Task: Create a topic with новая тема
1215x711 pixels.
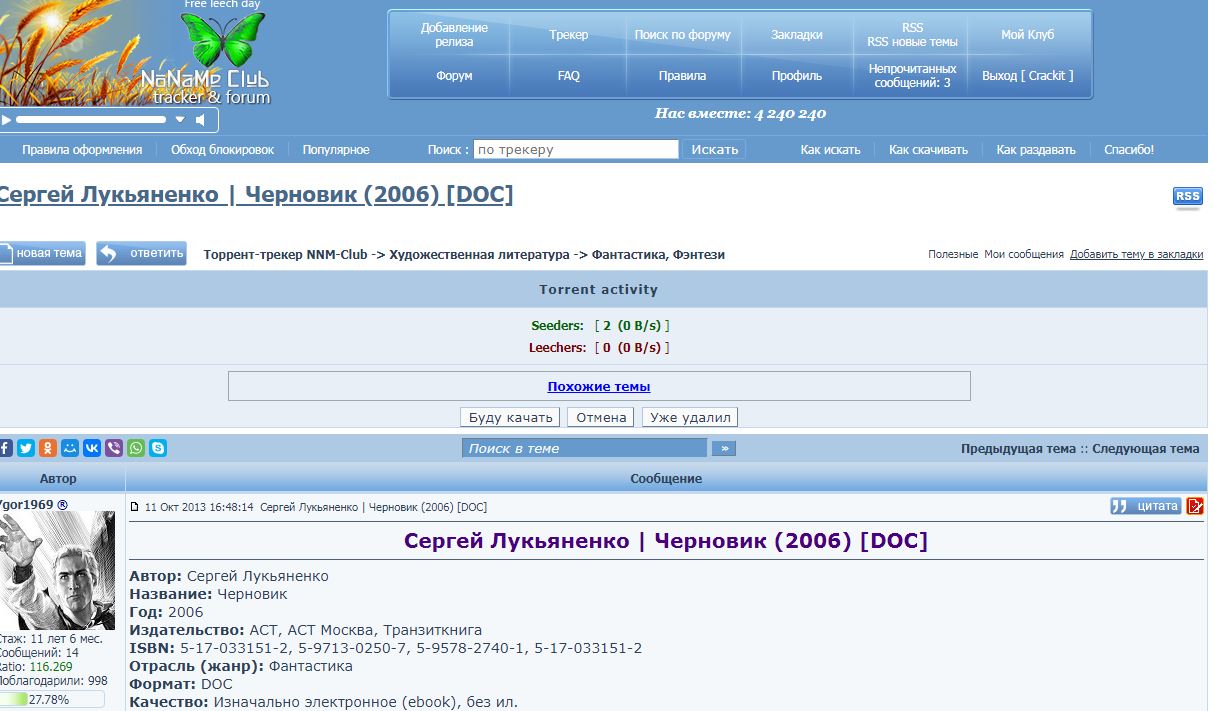Action: click(x=42, y=253)
